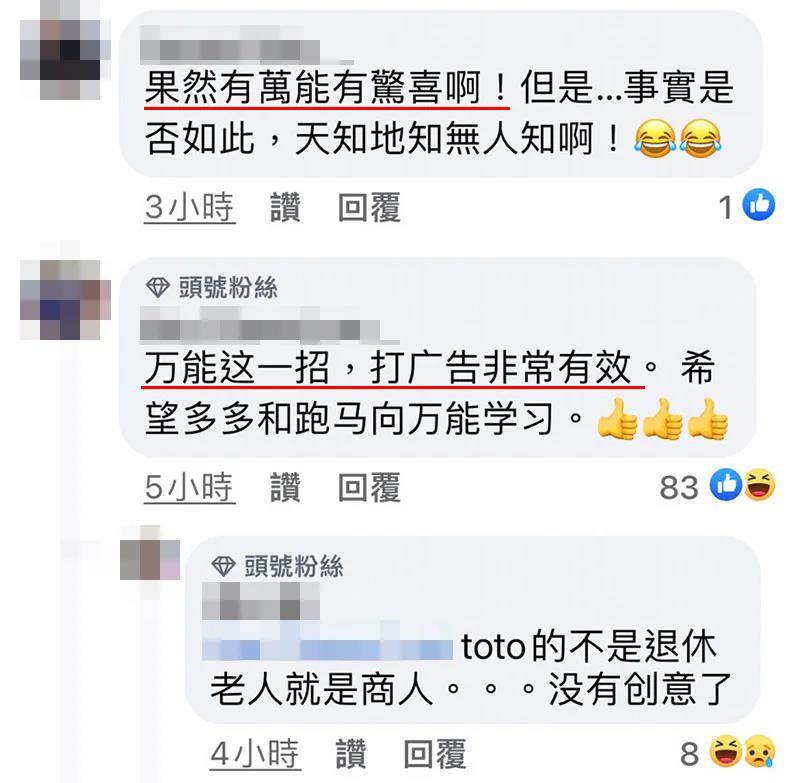800x783 pixels.
Task: Click the blue like icon on first comment
Action: click(759, 205)
